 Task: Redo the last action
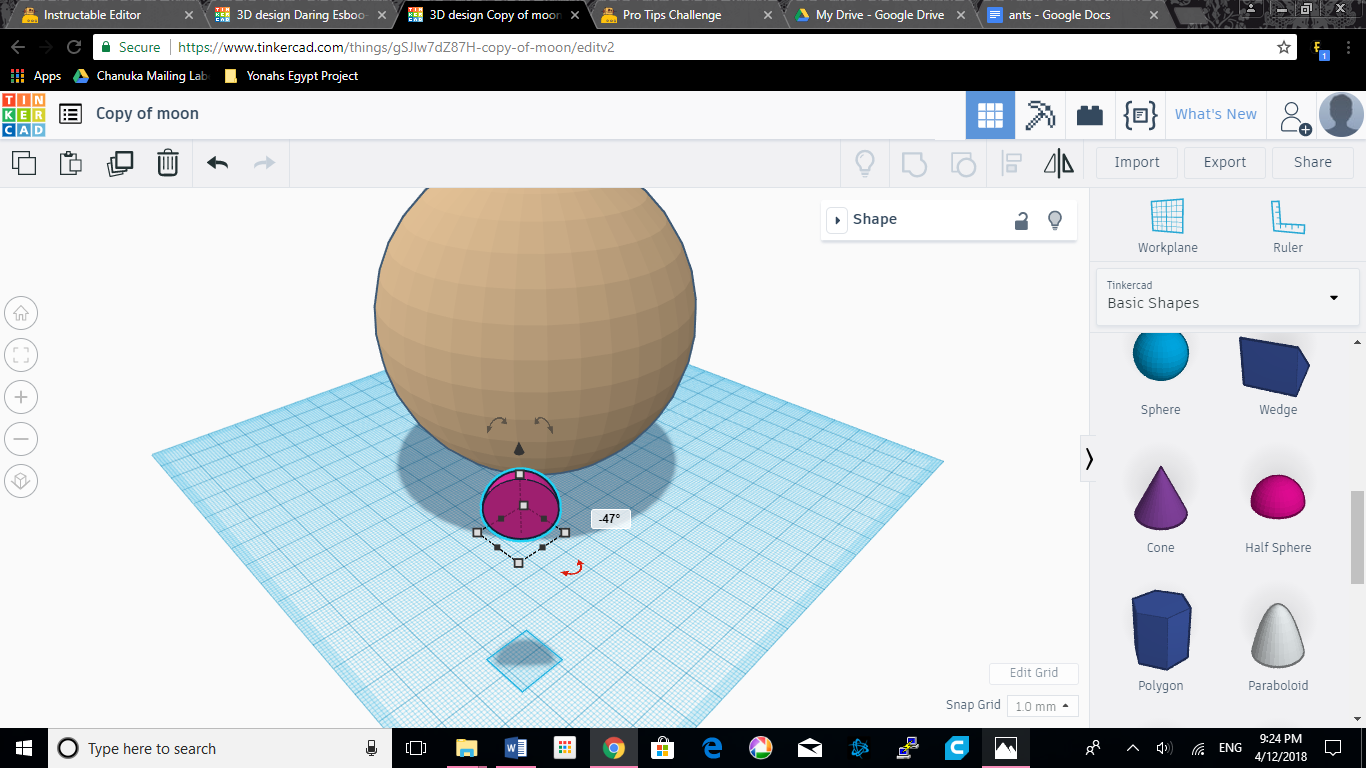264,163
